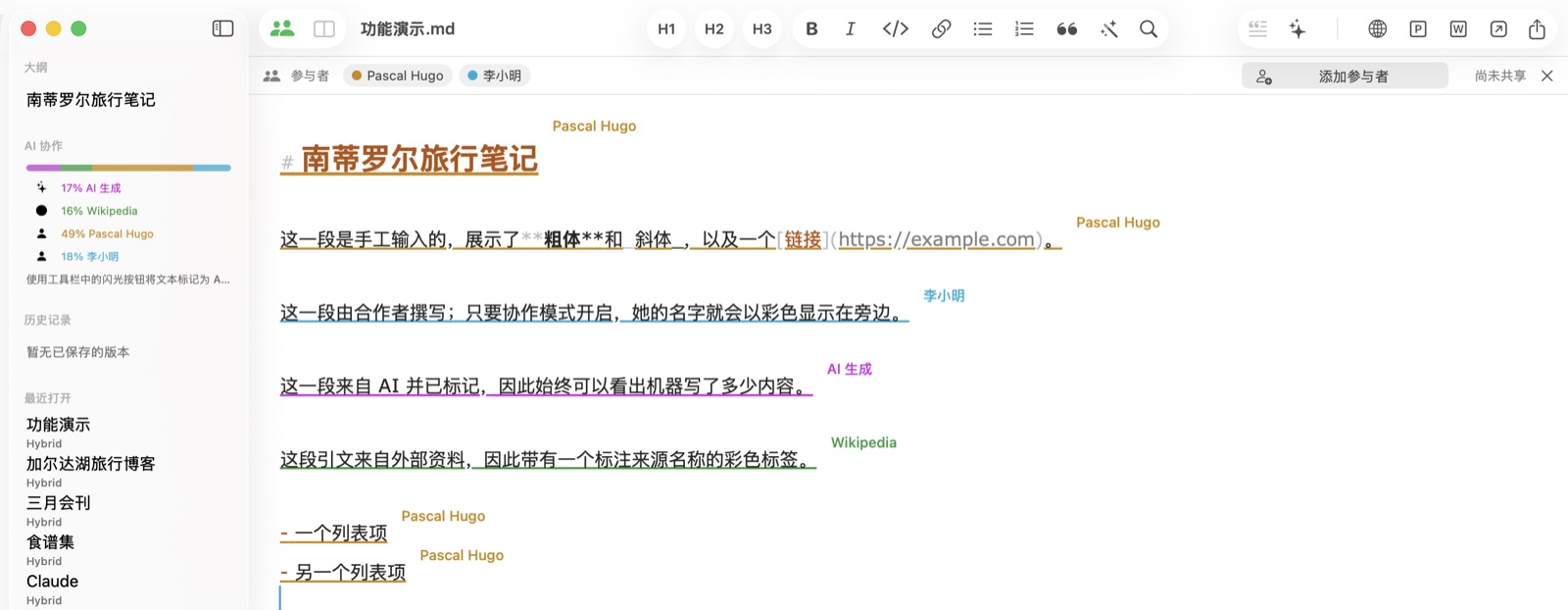Screen dimensions: 1568x610
Task: Toggle split view layout icon
Action: click(x=324, y=28)
